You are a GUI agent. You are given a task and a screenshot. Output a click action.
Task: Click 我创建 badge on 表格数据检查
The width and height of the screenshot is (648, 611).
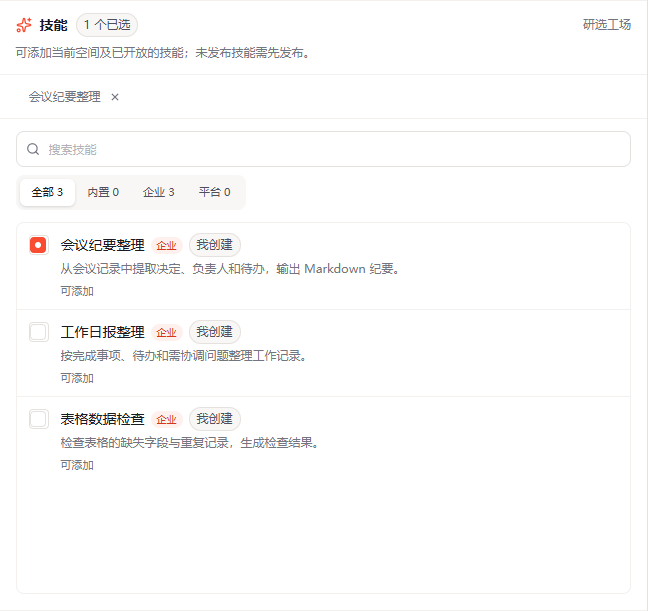click(x=214, y=419)
